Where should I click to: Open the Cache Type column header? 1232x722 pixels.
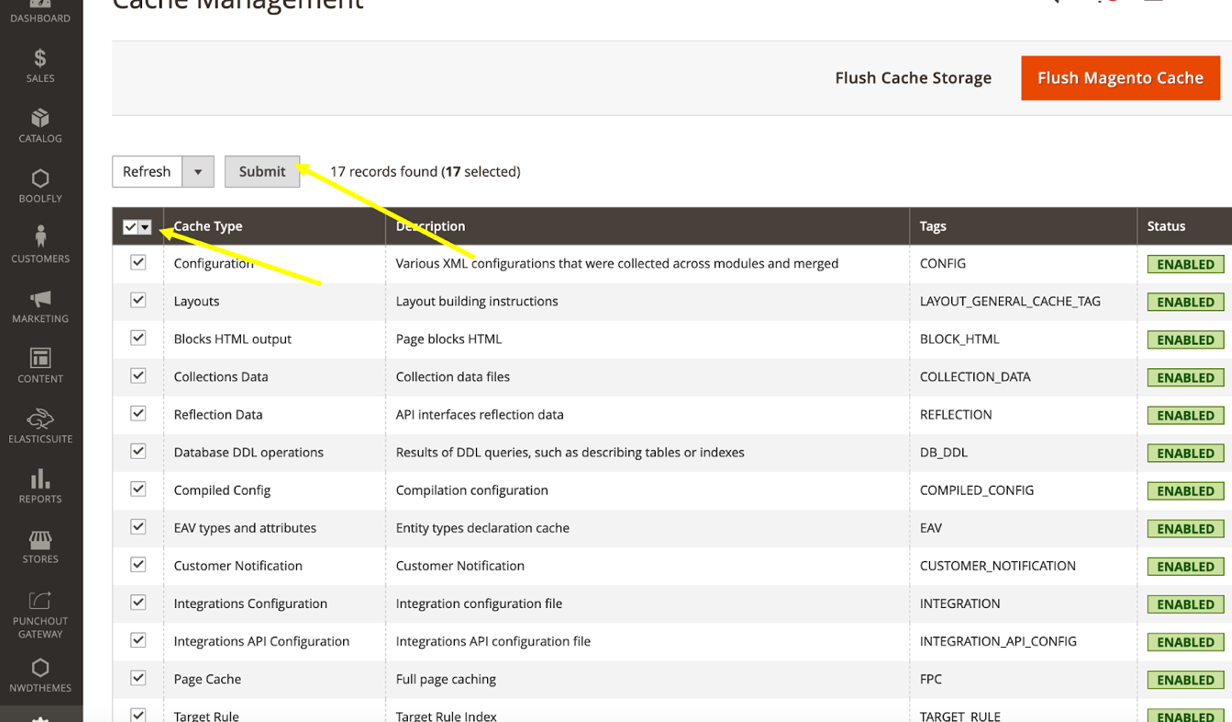(208, 227)
